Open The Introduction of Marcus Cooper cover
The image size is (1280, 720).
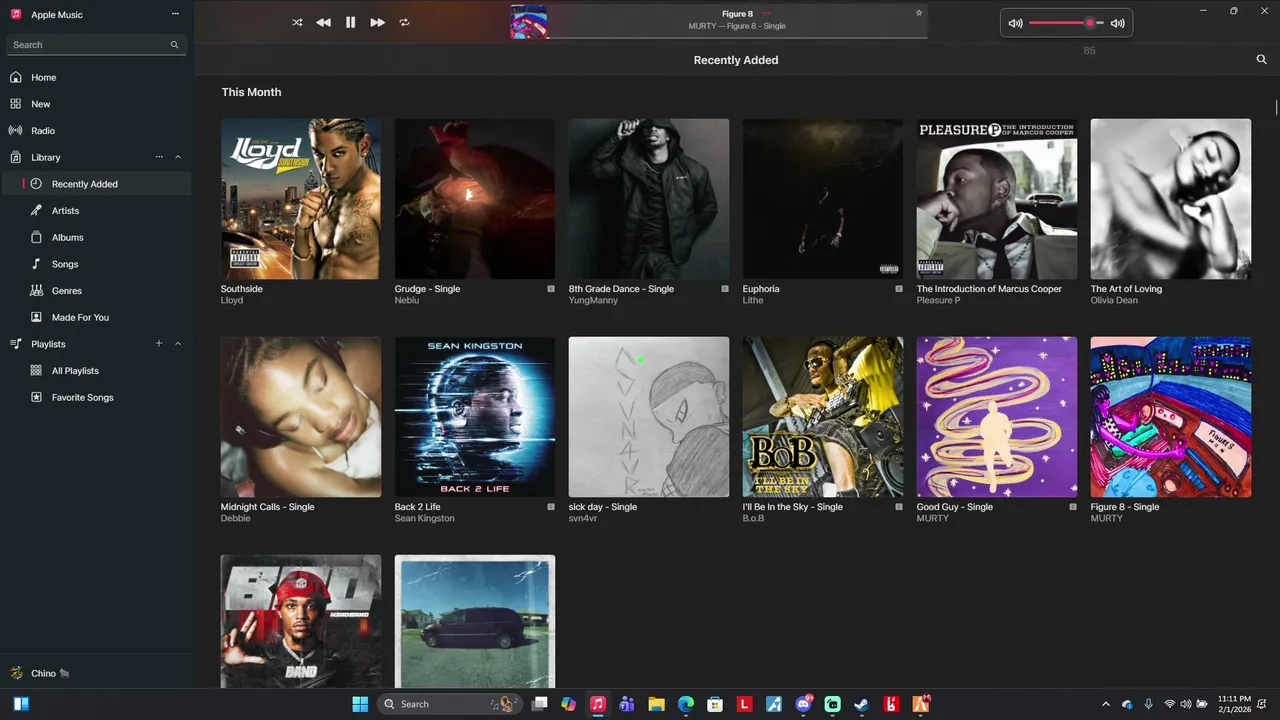click(997, 199)
